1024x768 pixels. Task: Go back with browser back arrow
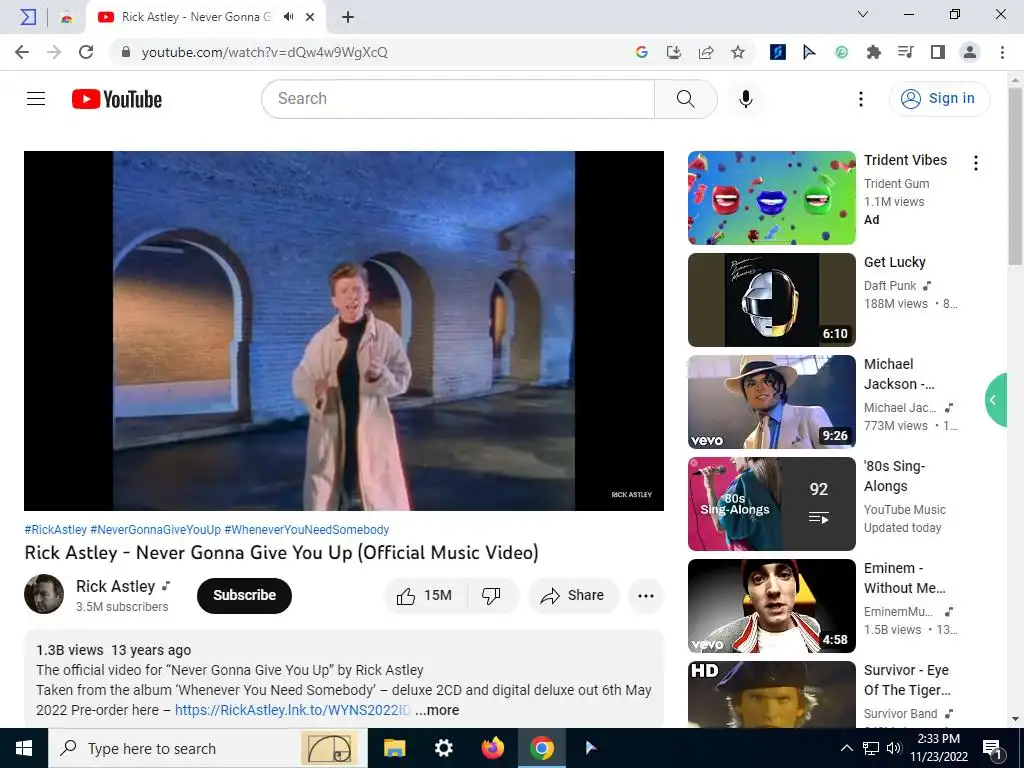[x=22, y=52]
